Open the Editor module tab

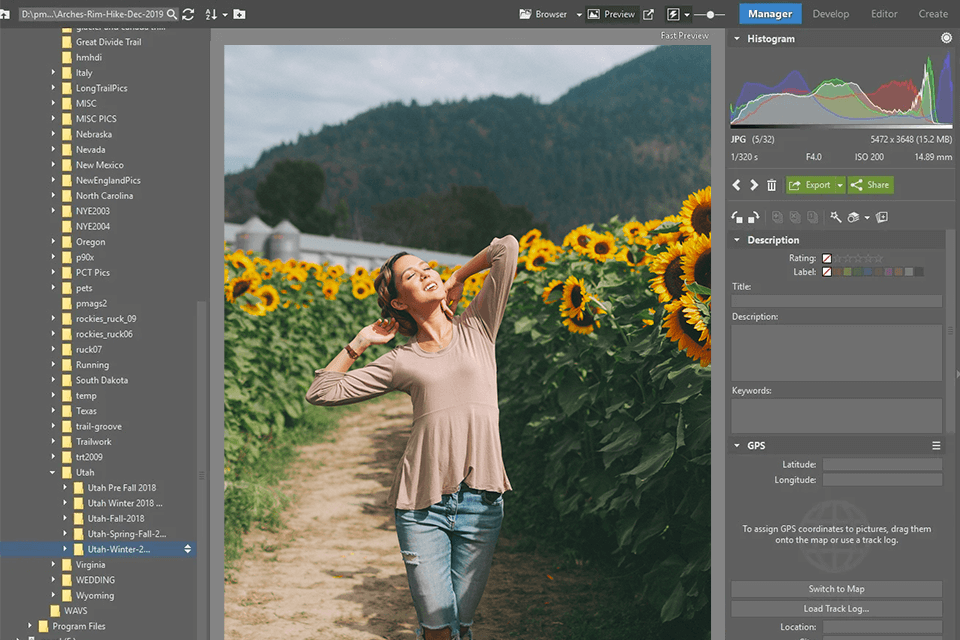tap(884, 14)
